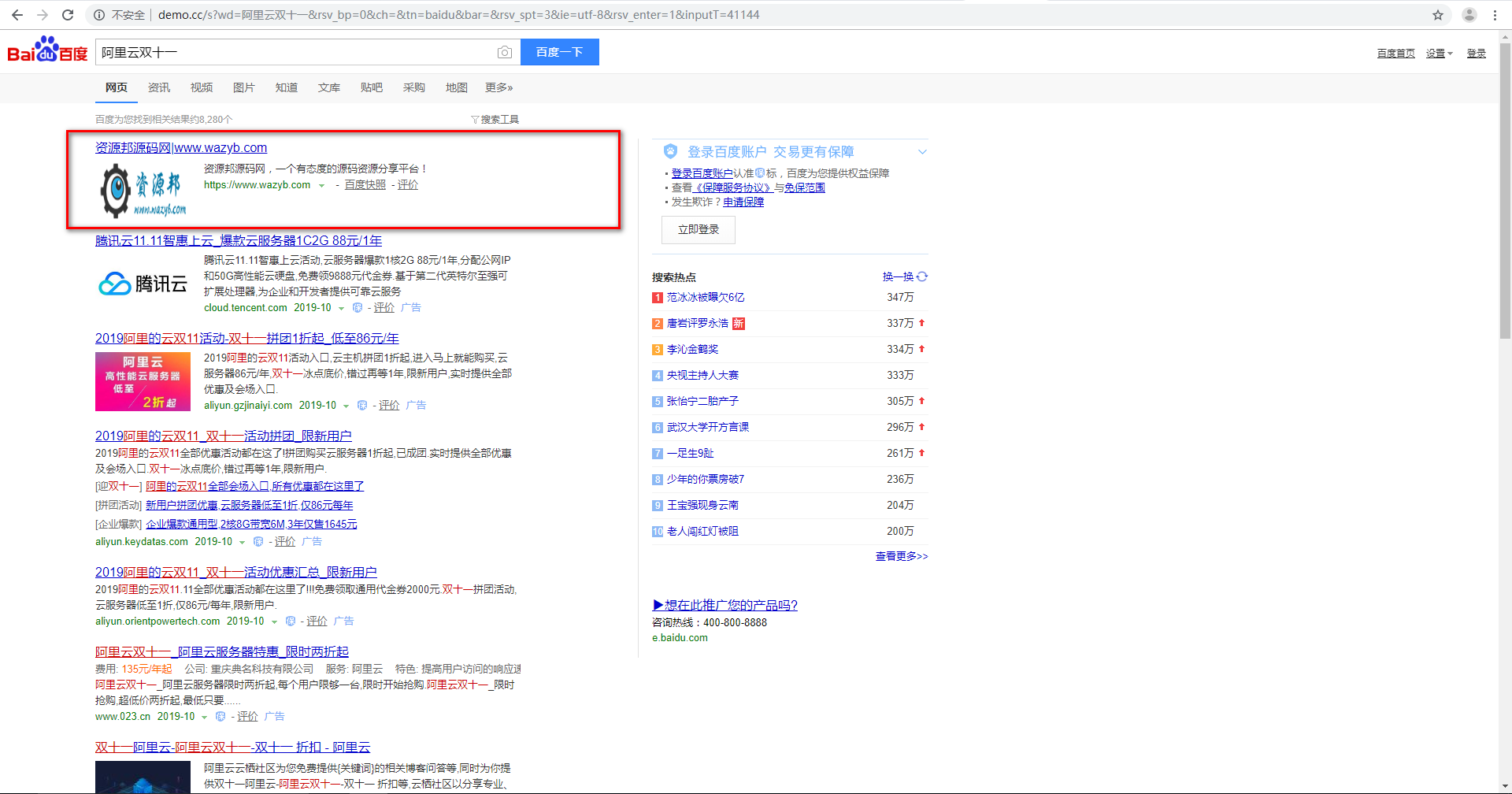
Task: Click the guarantee badge icon after www.023.cn
Action: pos(220,717)
